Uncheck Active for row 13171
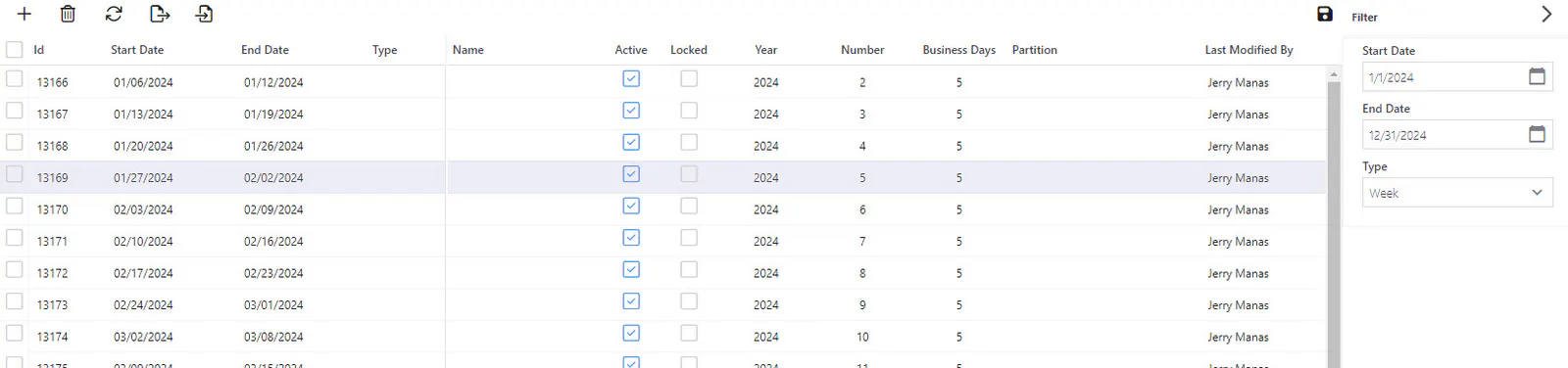Screen dimensions: 1568x368 [631, 238]
